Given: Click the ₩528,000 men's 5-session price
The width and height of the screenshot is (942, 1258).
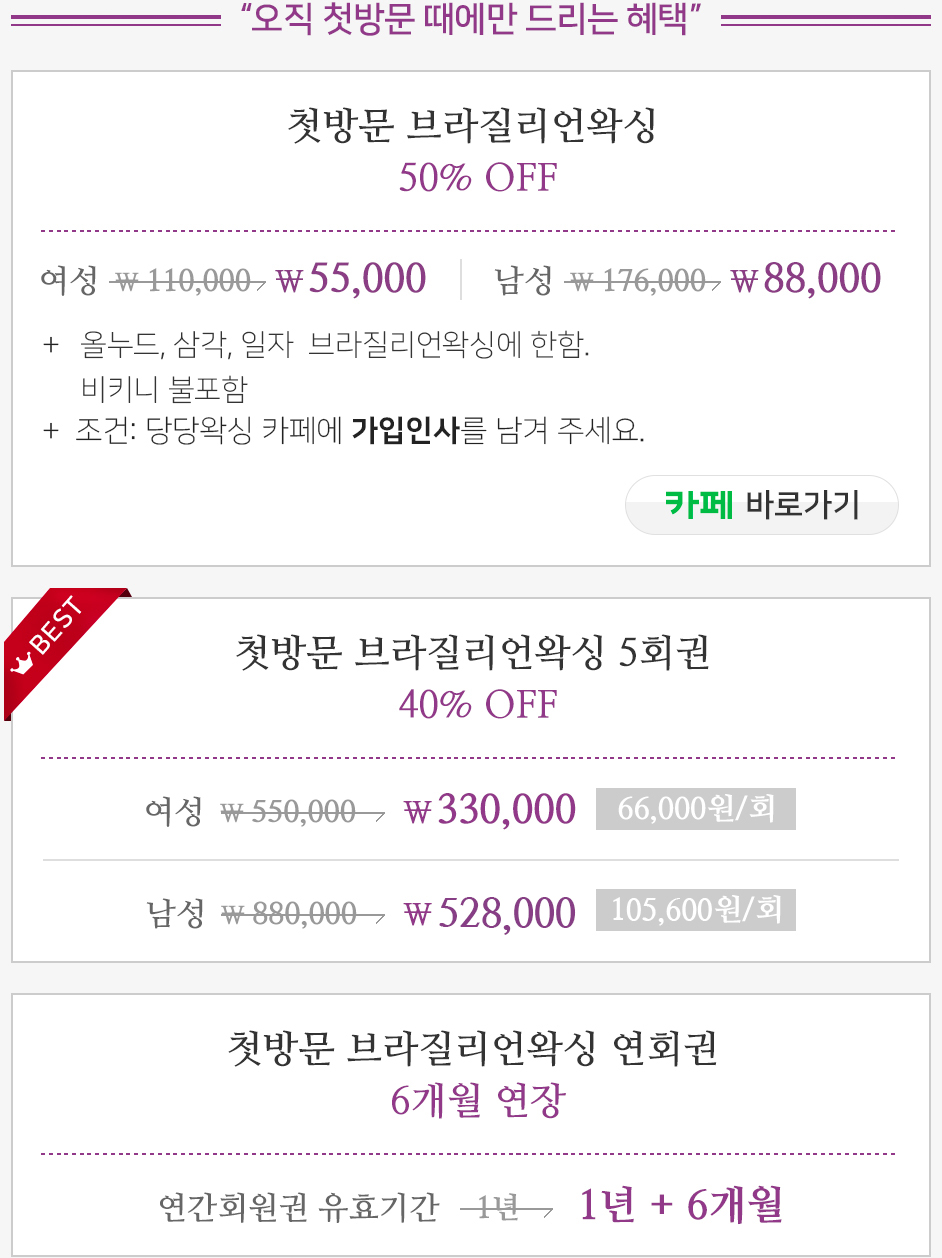Looking at the screenshot, I should pyautogui.click(x=490, y=914).
